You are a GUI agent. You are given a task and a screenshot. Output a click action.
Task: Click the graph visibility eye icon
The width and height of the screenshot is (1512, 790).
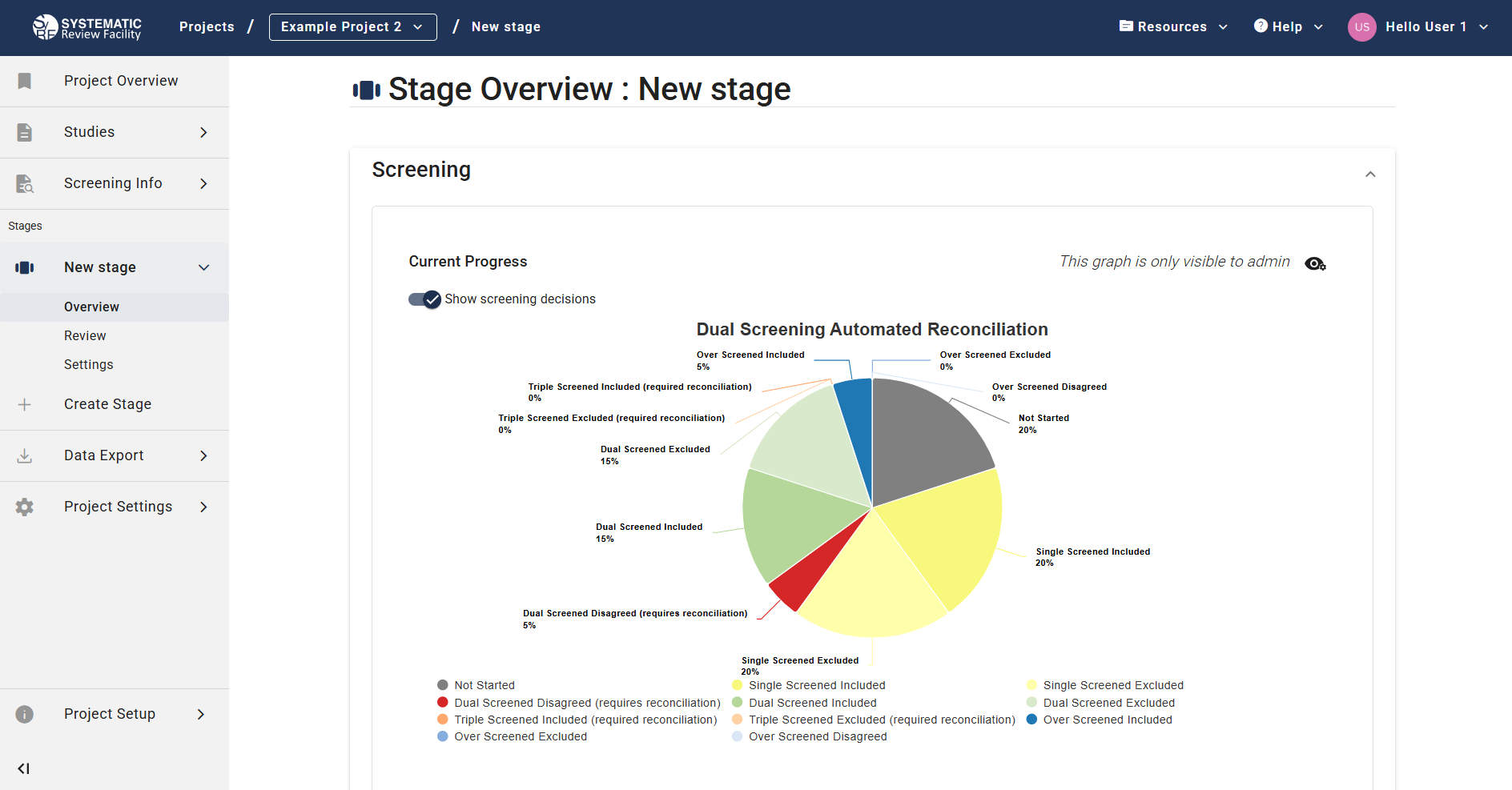pos(1314,263)
